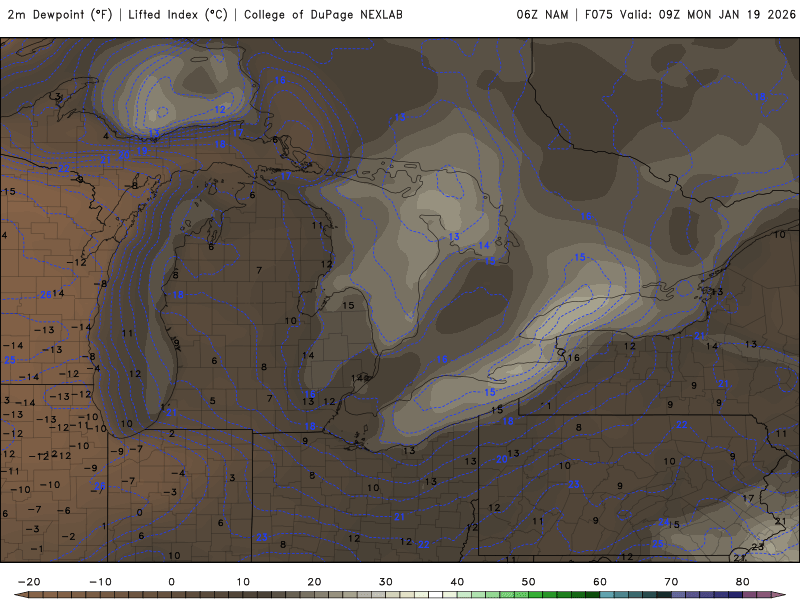Screen dimensions: 800x600
Task: Click the '80' label on the color bar
Action: pos(743,582)
